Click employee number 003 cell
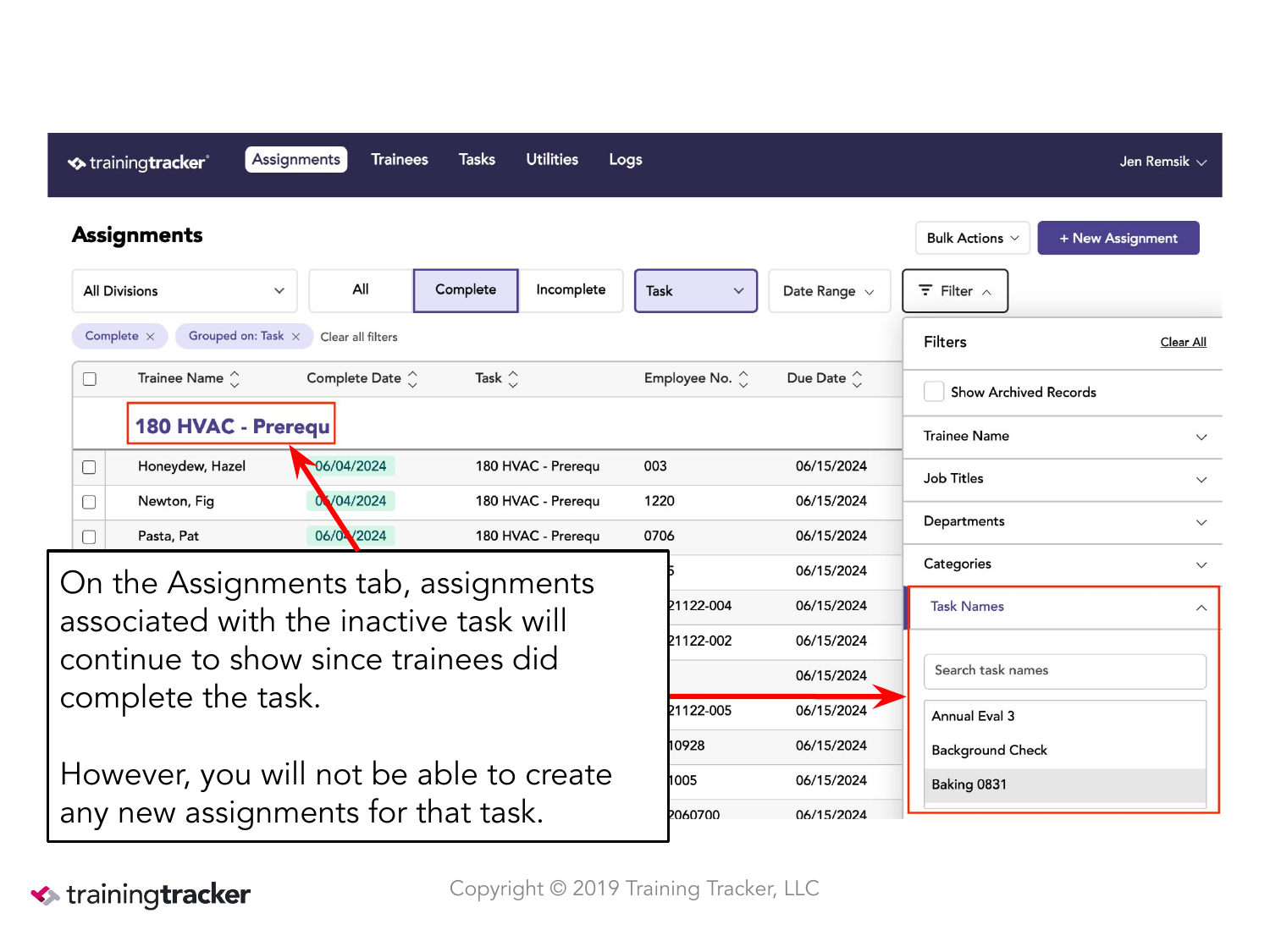Screen dimensions: 1270x952 pos(655,466)
